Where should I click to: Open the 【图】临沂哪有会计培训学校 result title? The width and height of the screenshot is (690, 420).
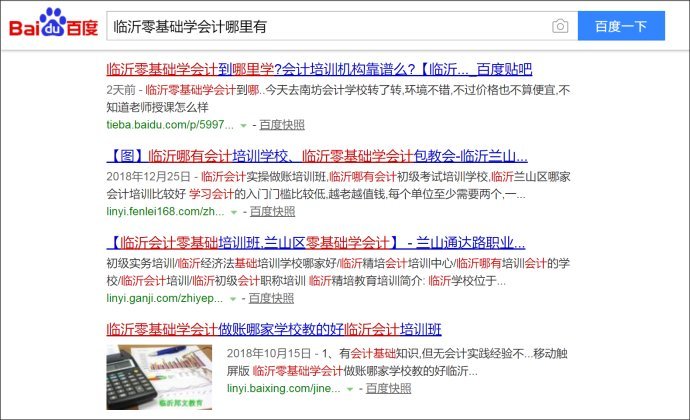click(316, 157)
